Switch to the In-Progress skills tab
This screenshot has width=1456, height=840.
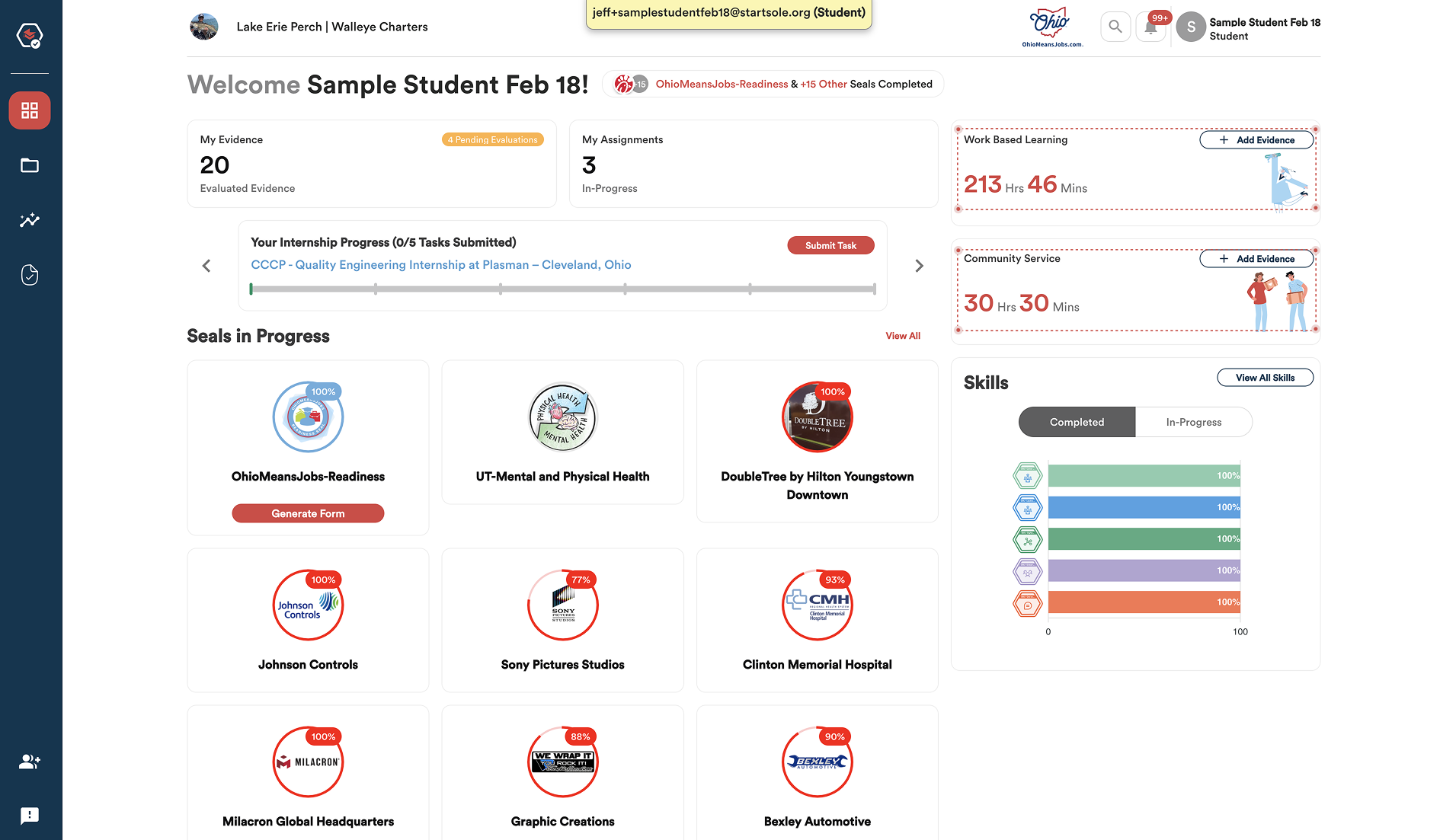(x=1193, y=422)
